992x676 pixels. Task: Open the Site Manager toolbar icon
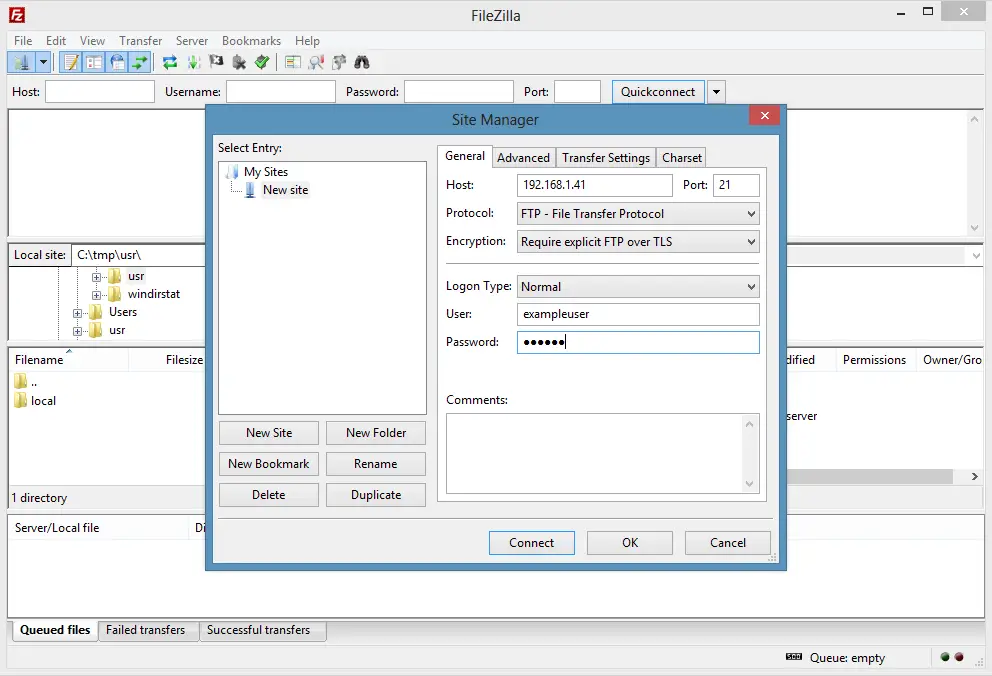pos(22,62)
